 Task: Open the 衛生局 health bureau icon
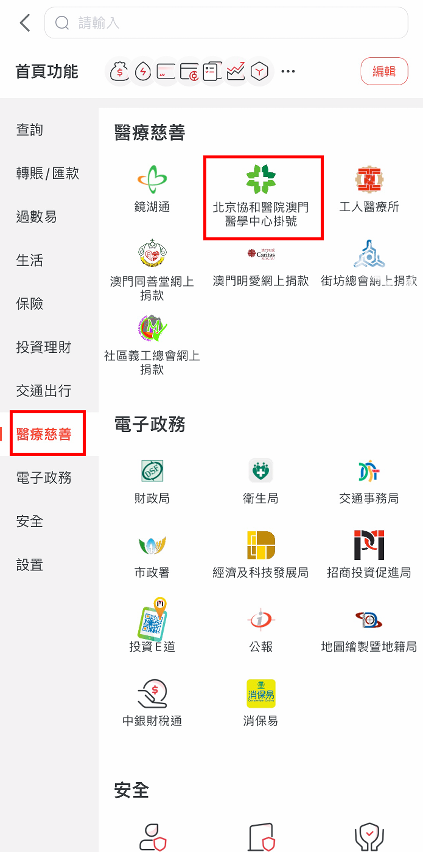[260, 471]
